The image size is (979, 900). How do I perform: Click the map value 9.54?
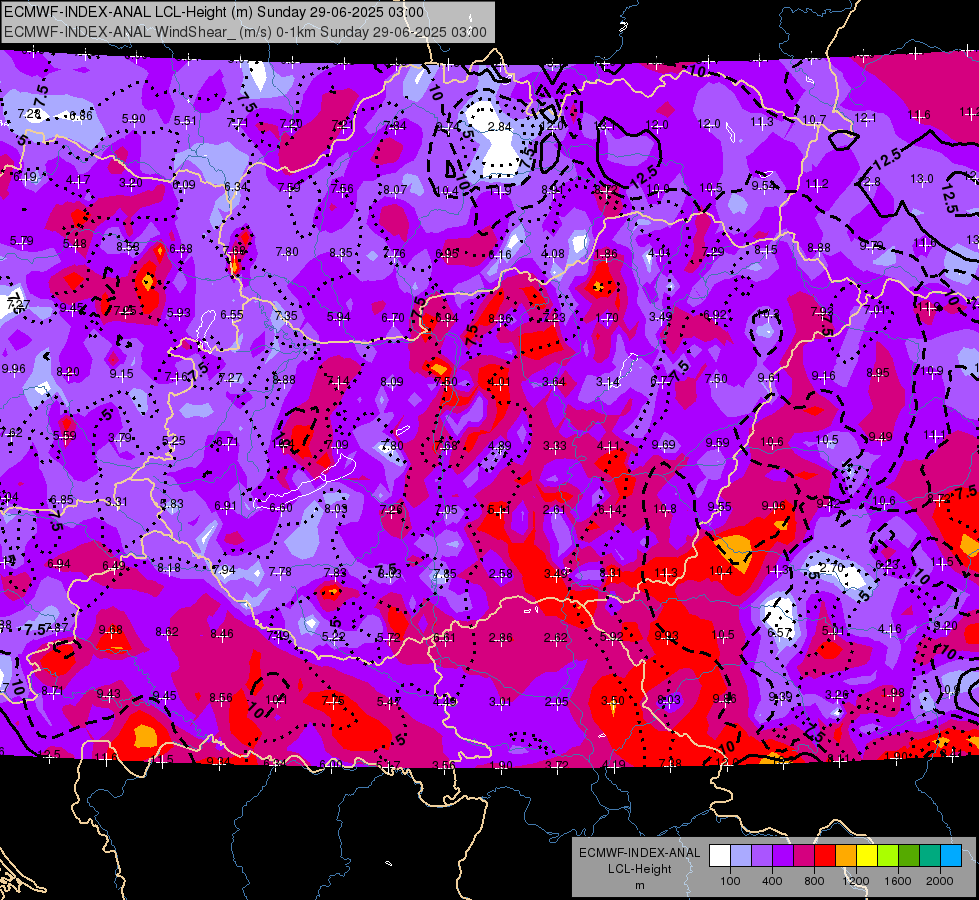tap(763, 185)
